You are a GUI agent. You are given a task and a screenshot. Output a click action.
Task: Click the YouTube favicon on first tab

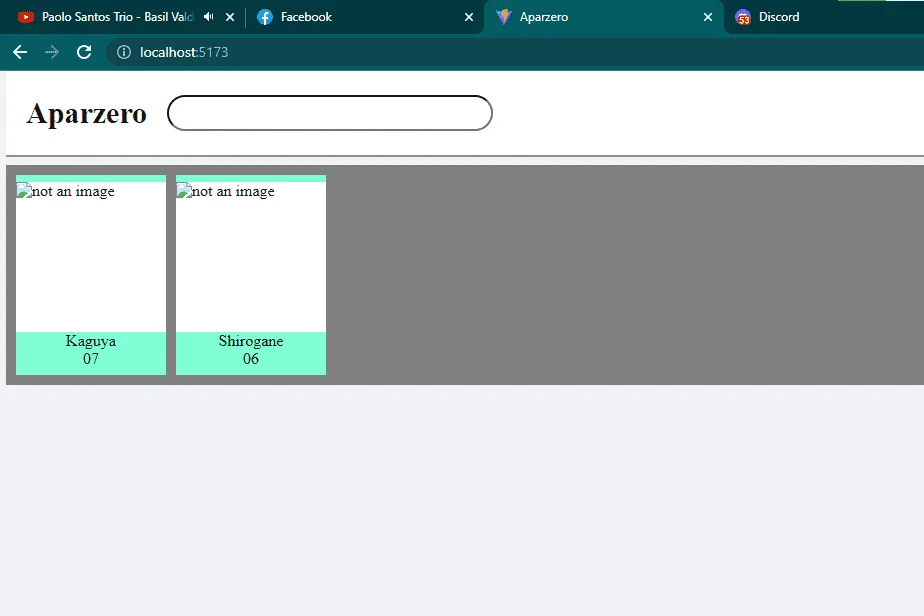coord(26,17)
